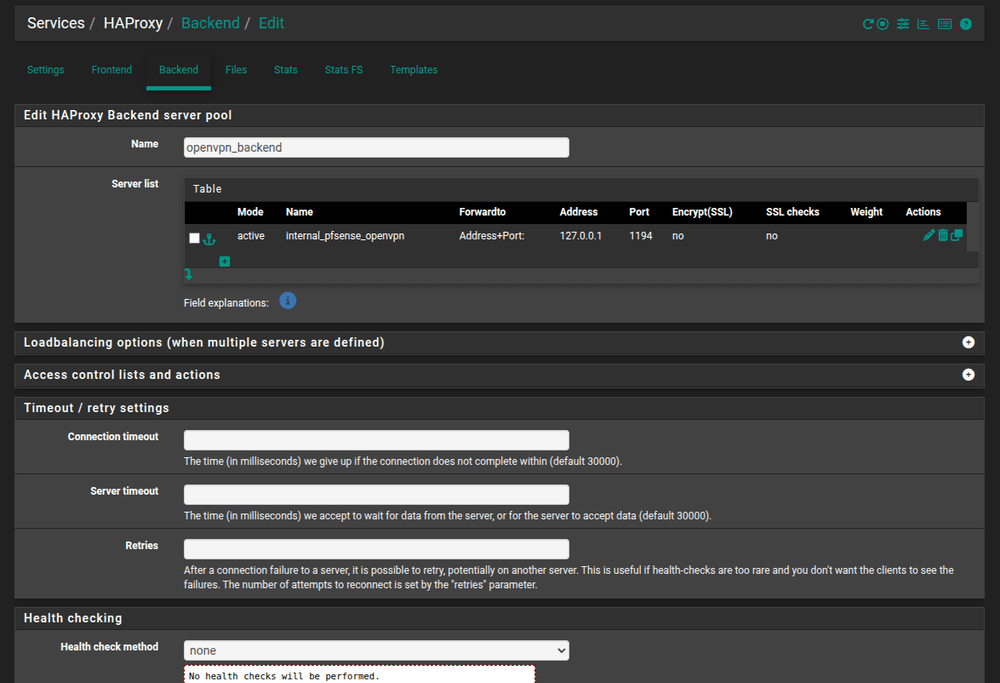Show field explanations info icon
This screenshot has height=683, width=1000.
[x=288, y=300]
